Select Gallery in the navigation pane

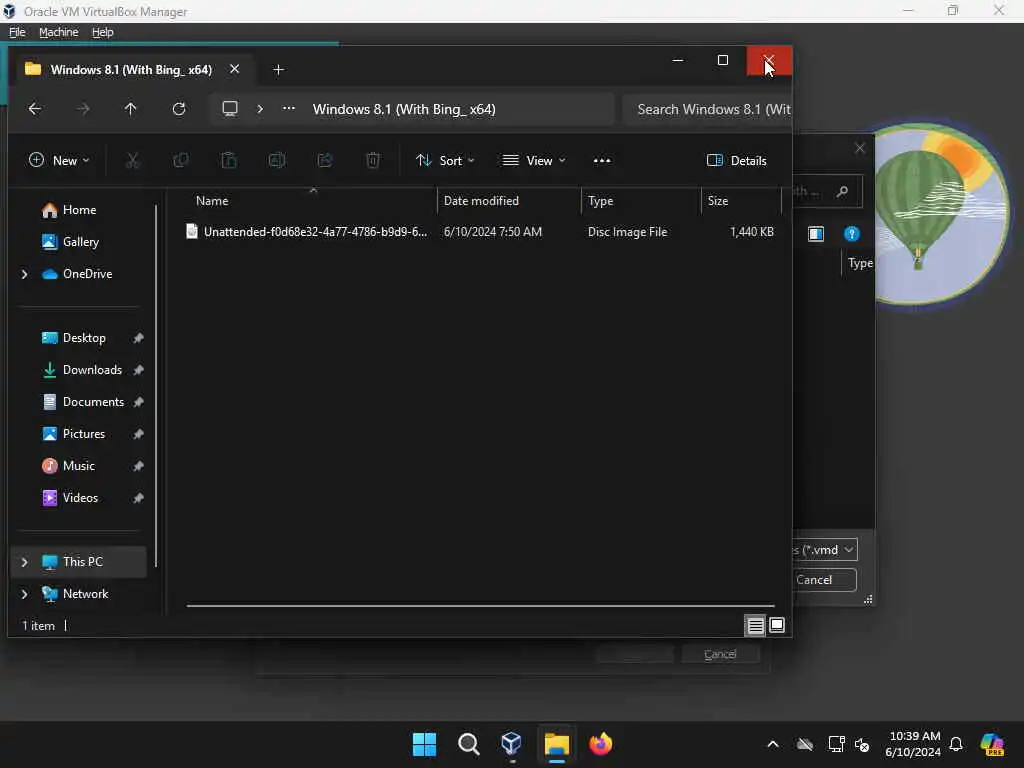click(80, 242)
